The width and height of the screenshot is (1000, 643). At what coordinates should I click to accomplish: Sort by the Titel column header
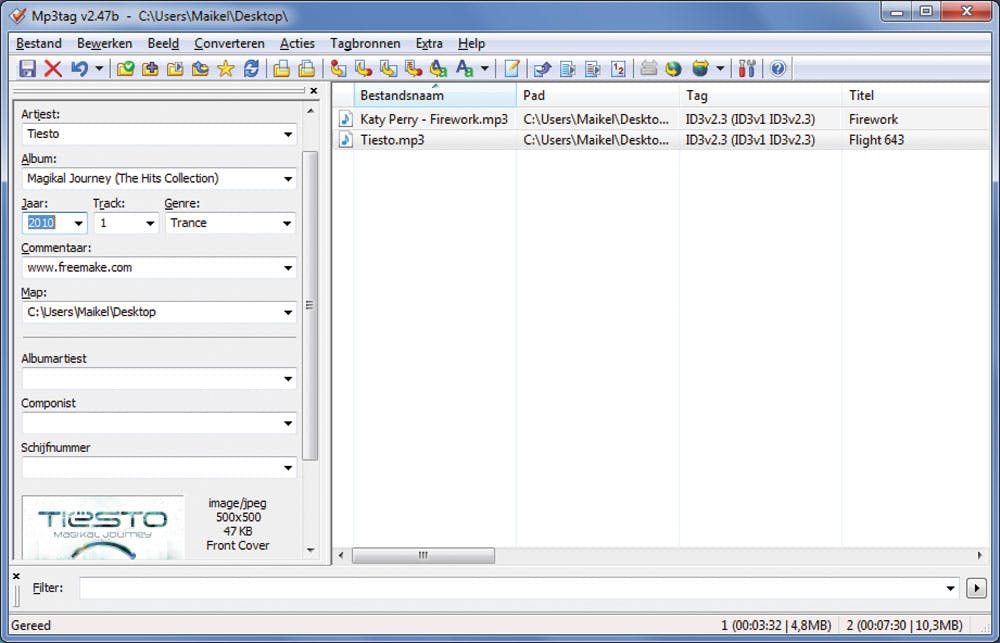click(917, 96)
